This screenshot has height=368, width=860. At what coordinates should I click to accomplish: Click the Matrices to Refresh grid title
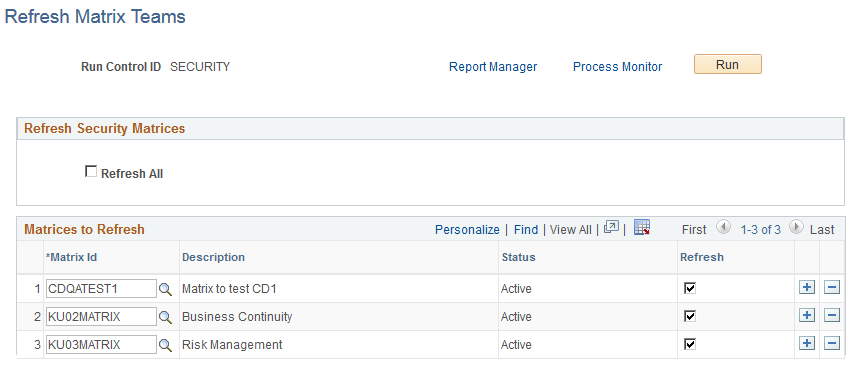click(x=84, y=229)
